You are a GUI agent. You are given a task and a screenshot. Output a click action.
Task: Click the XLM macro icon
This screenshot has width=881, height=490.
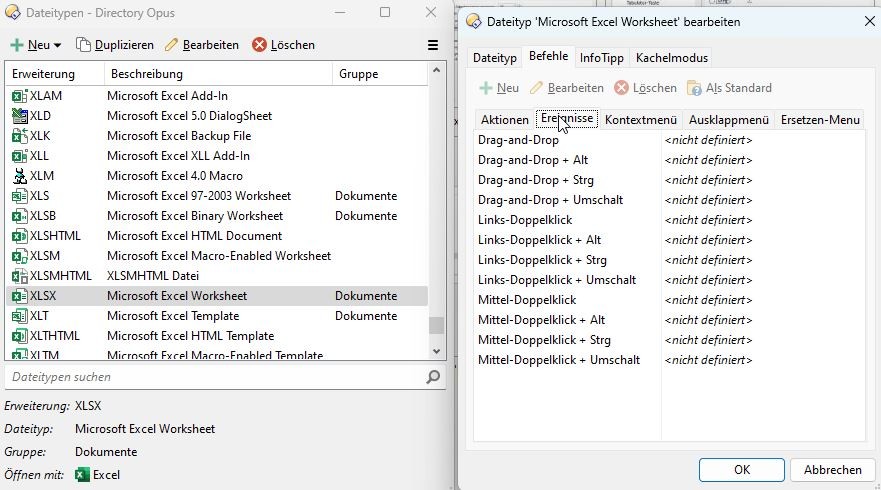click(20, 176)
